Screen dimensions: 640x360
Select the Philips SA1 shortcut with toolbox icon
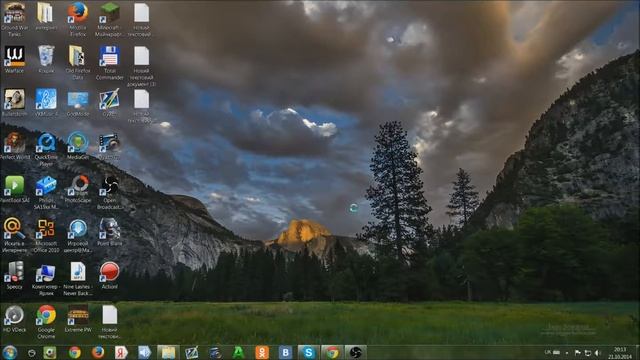[x=46, y=193]
